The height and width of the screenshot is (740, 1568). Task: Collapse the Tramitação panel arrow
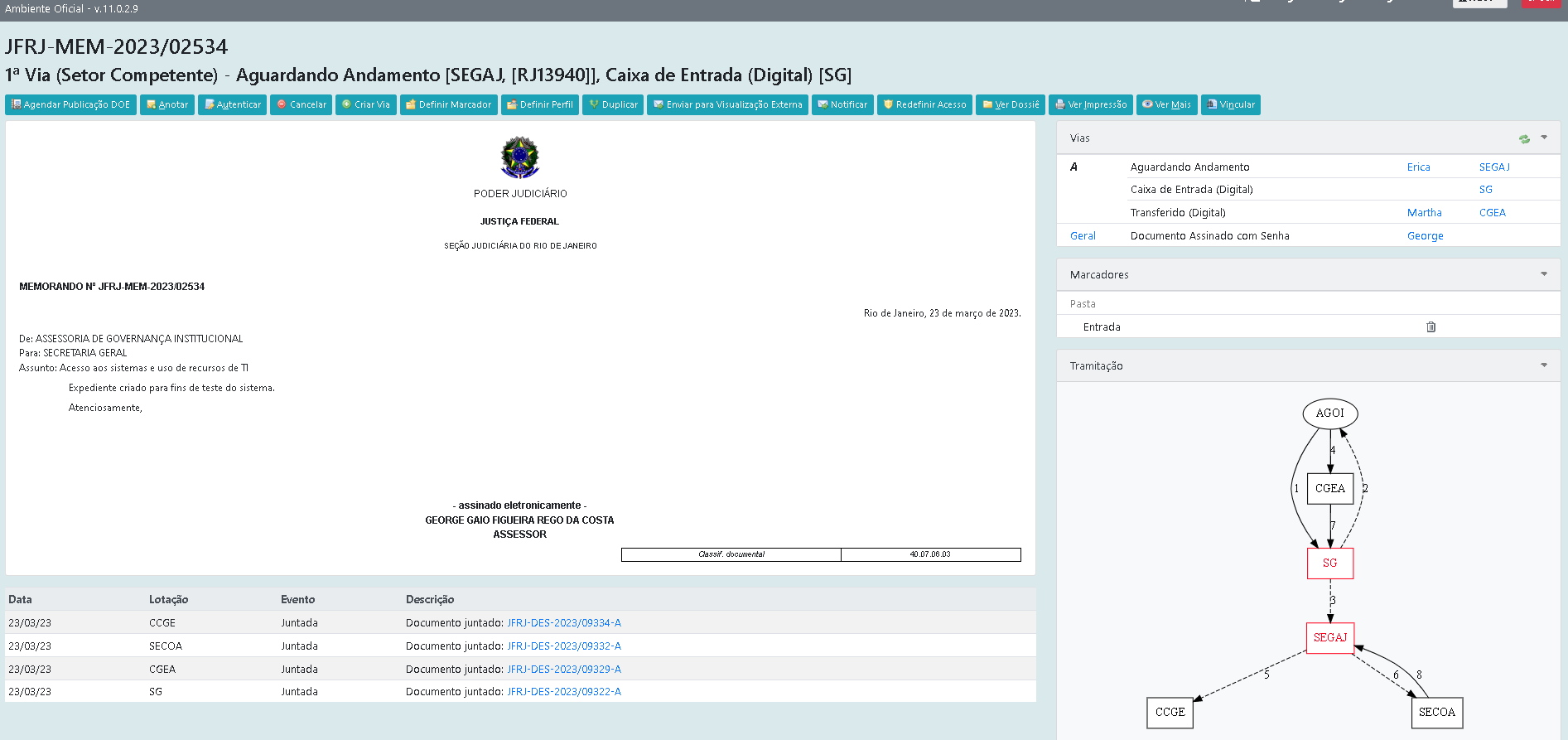pos(1544,365)
